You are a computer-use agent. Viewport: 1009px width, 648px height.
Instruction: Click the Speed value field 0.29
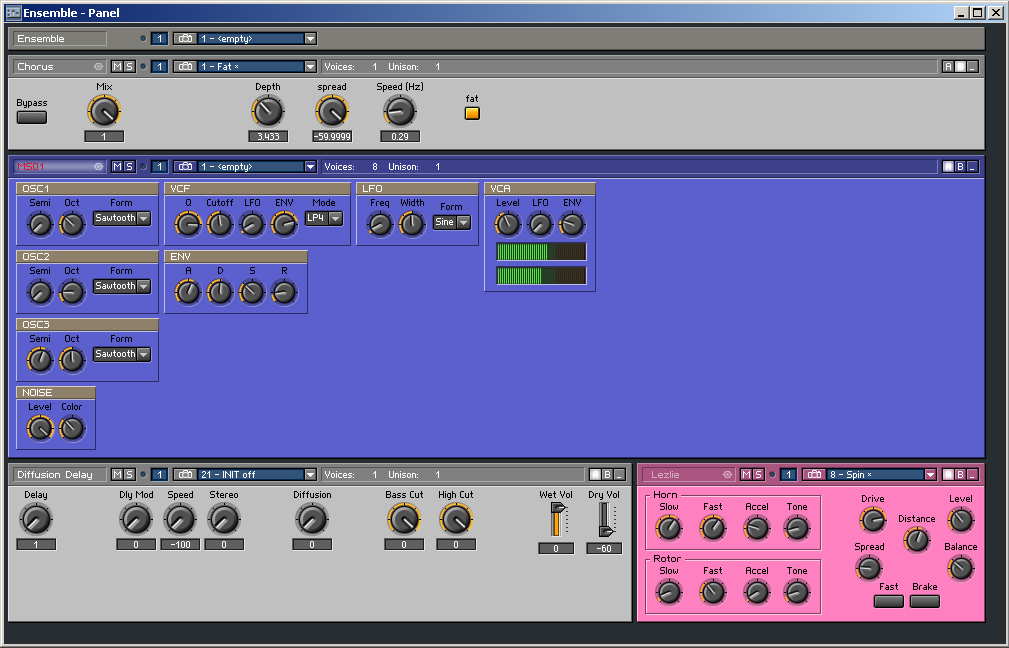[400, 136]
